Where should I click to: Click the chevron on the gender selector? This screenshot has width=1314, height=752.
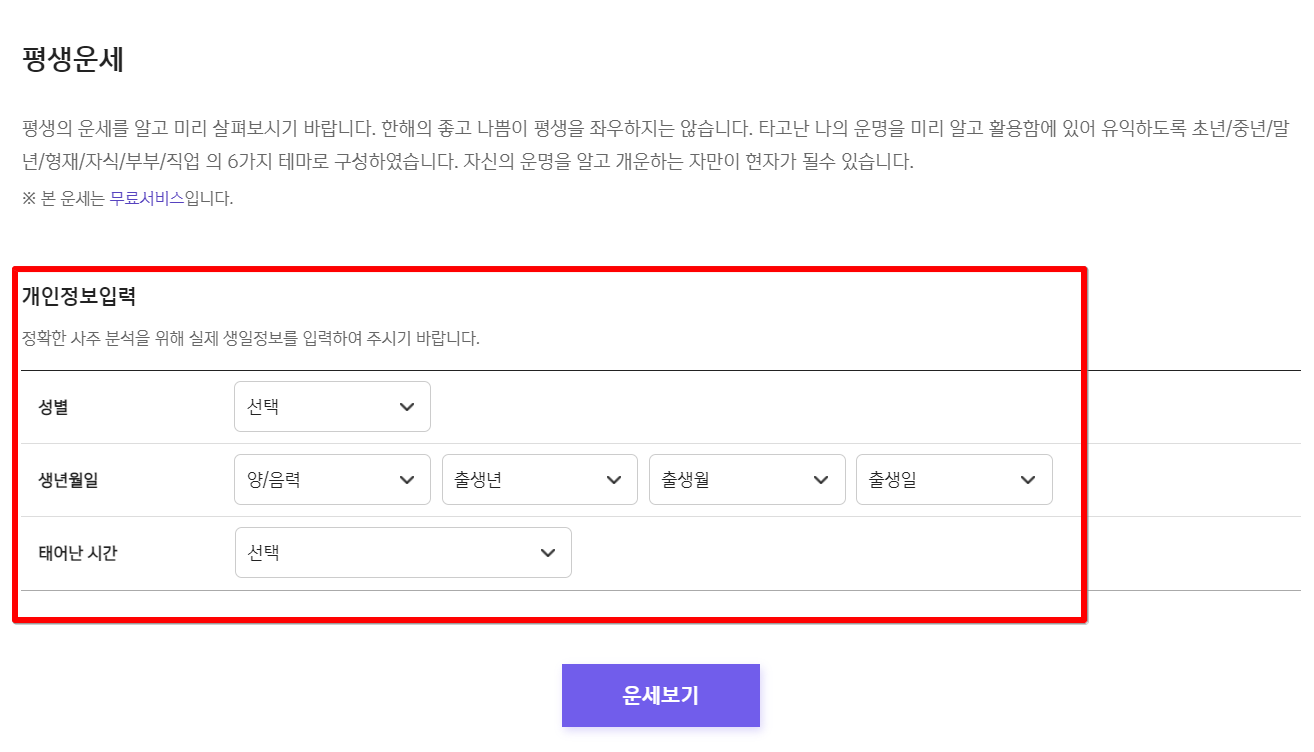click(406, 406)
